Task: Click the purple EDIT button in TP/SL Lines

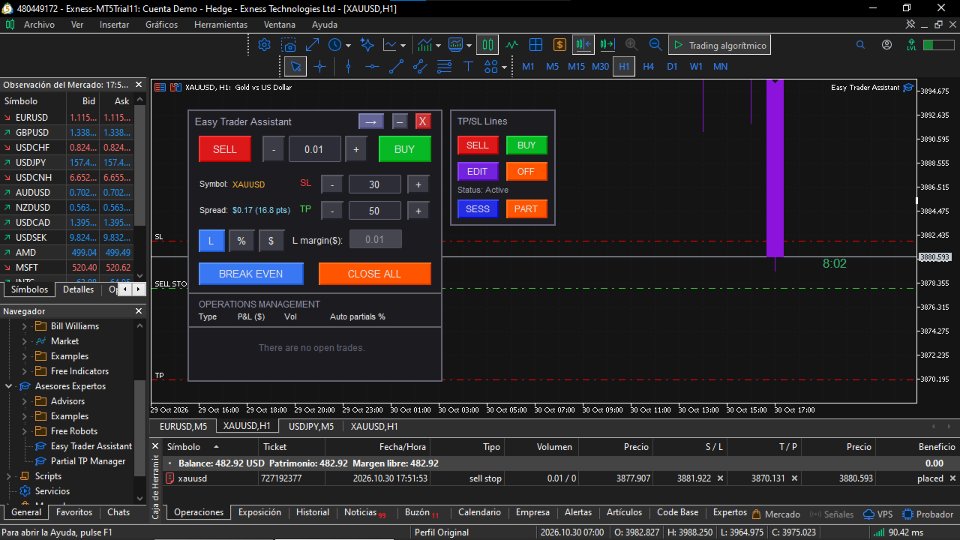Action: click(x=478, y=171)
